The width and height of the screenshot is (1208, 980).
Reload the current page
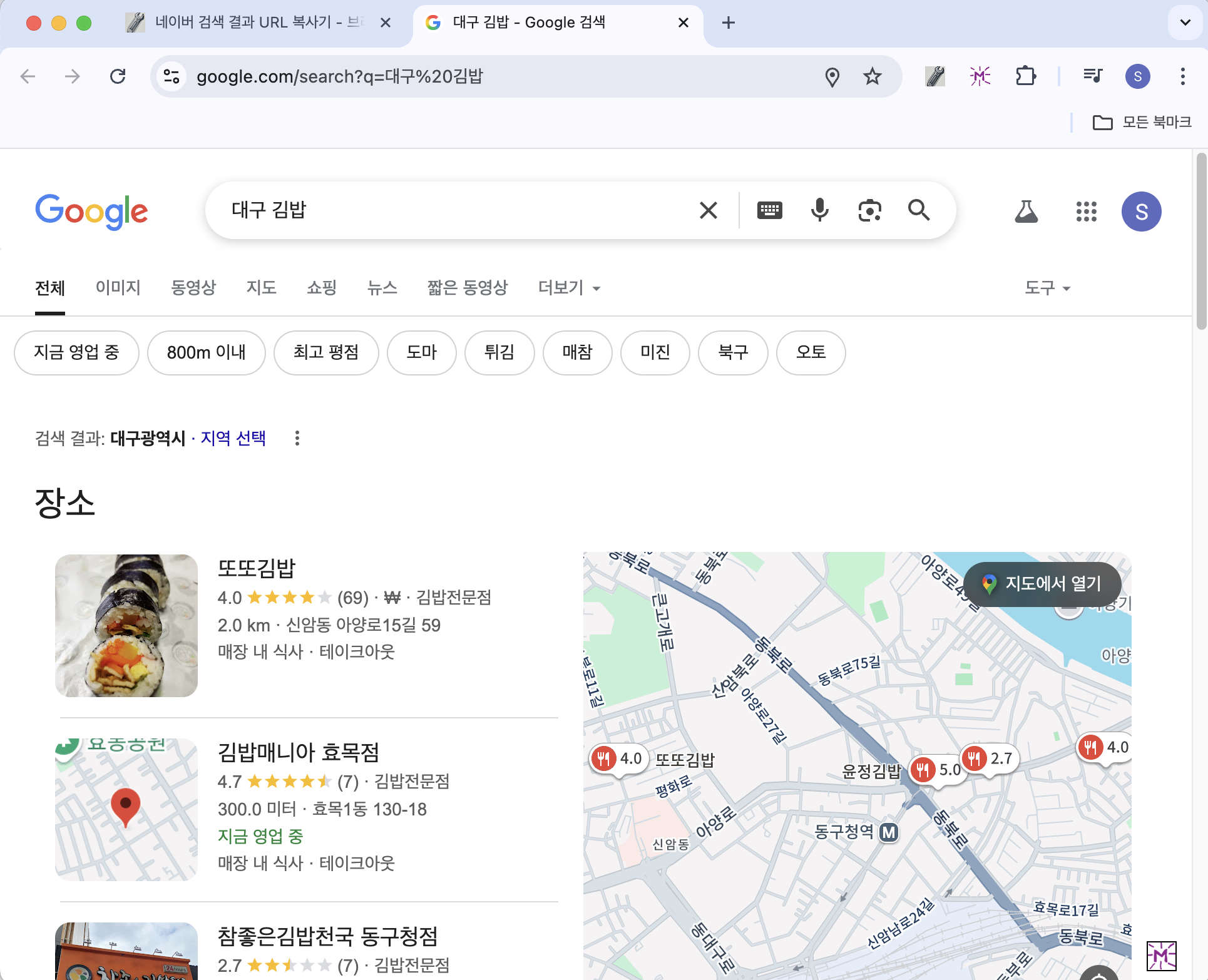(x=118, y=76)
